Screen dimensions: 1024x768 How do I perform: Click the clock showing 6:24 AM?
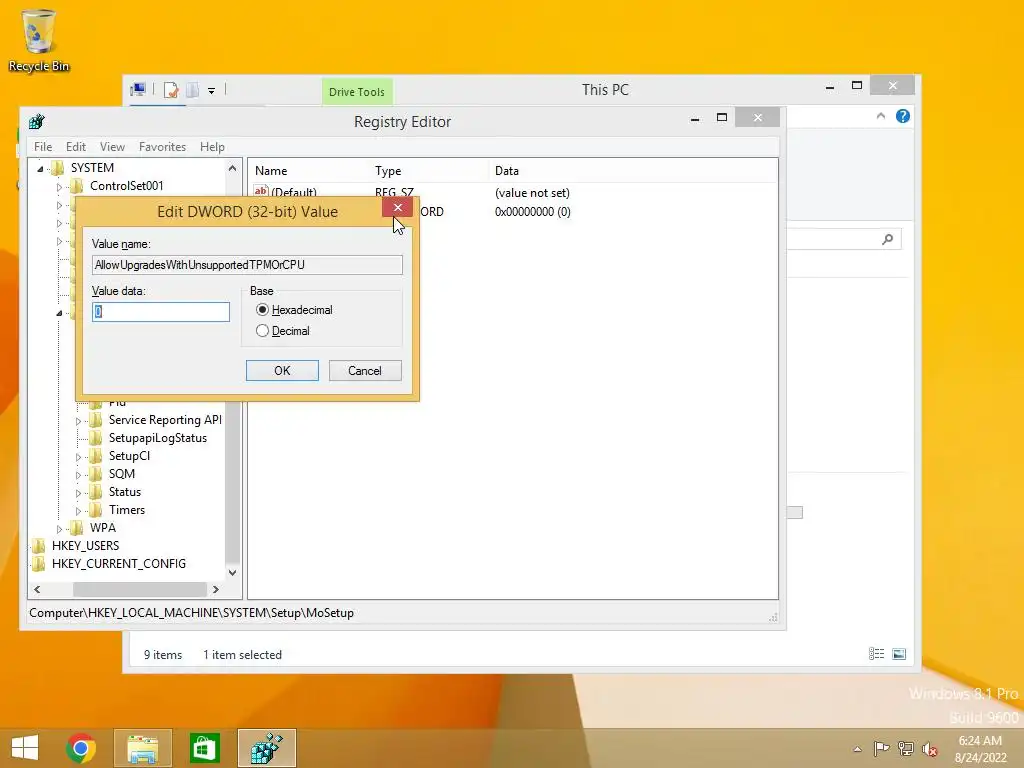tap(980, 741)
